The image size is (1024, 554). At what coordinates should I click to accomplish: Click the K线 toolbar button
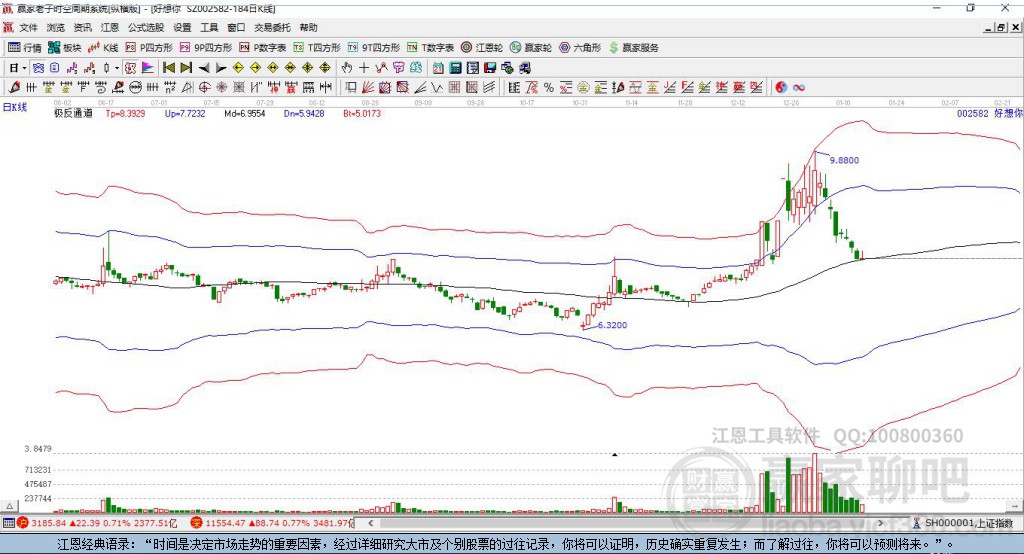coord(105,48)
